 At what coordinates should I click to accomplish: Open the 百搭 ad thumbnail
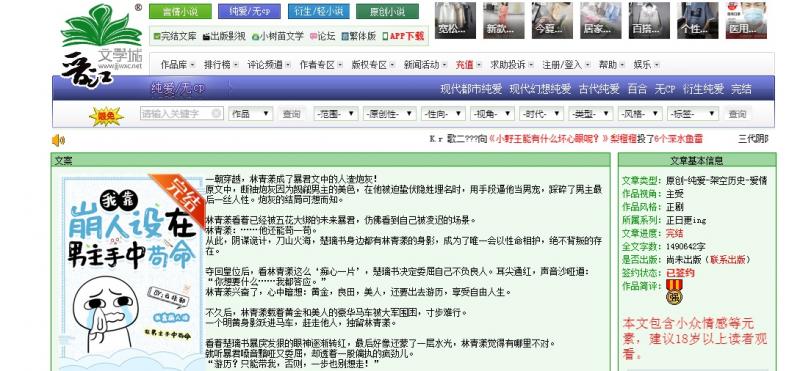pos(649,20)
